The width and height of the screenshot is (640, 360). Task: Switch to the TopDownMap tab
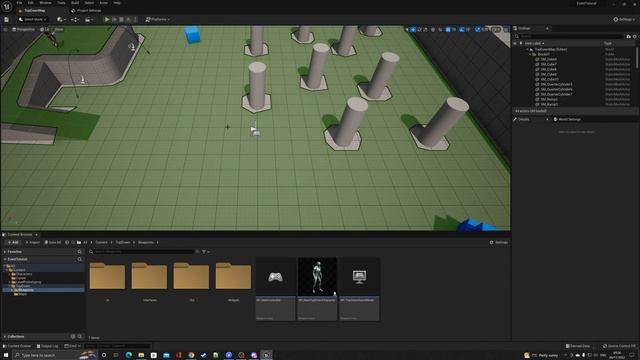35,11
